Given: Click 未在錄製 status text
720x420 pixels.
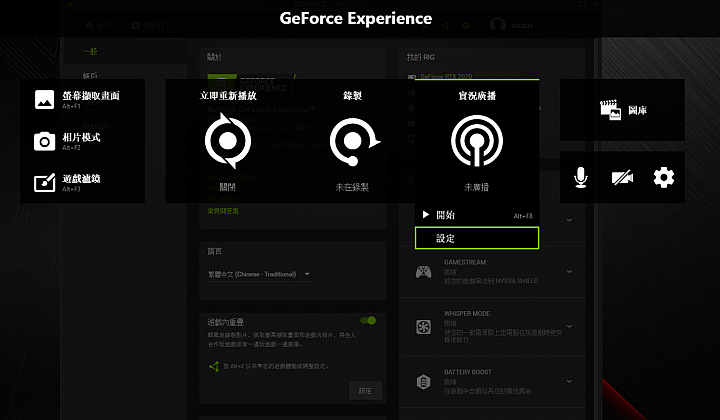Looking at the screenshot, I should coord(352,187).
